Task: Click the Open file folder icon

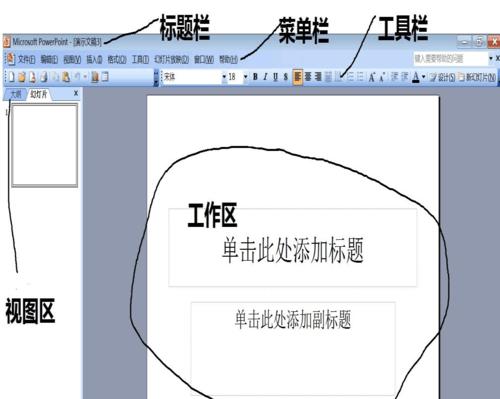Action: (x=22, y=77)
